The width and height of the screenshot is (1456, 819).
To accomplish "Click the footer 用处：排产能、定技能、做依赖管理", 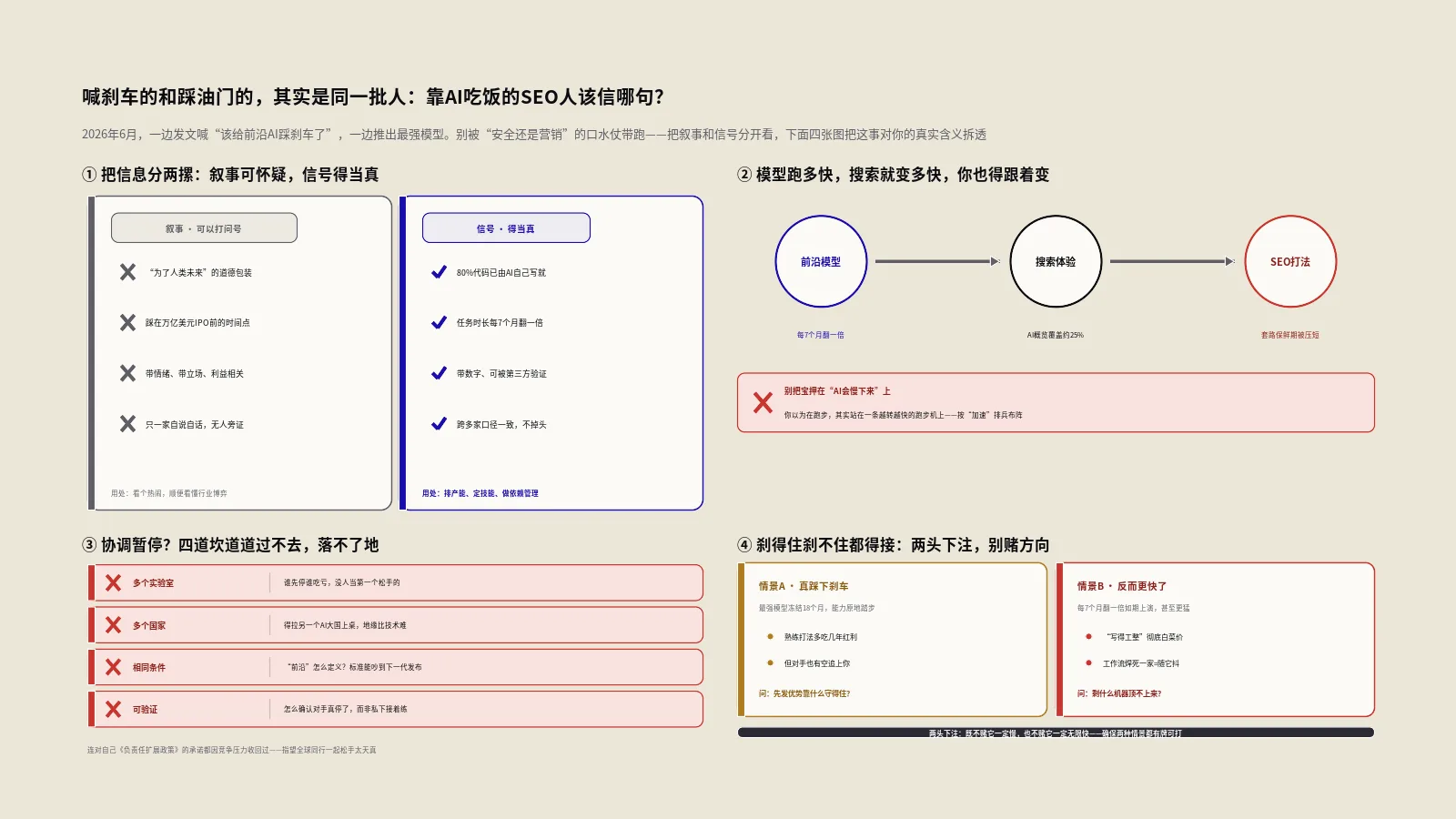I will pyautogui.click(x=480, y=493).
